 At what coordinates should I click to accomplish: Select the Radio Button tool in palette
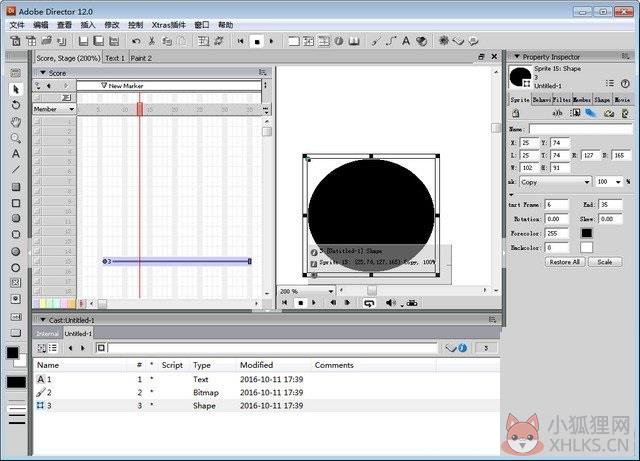coord(16,299)
